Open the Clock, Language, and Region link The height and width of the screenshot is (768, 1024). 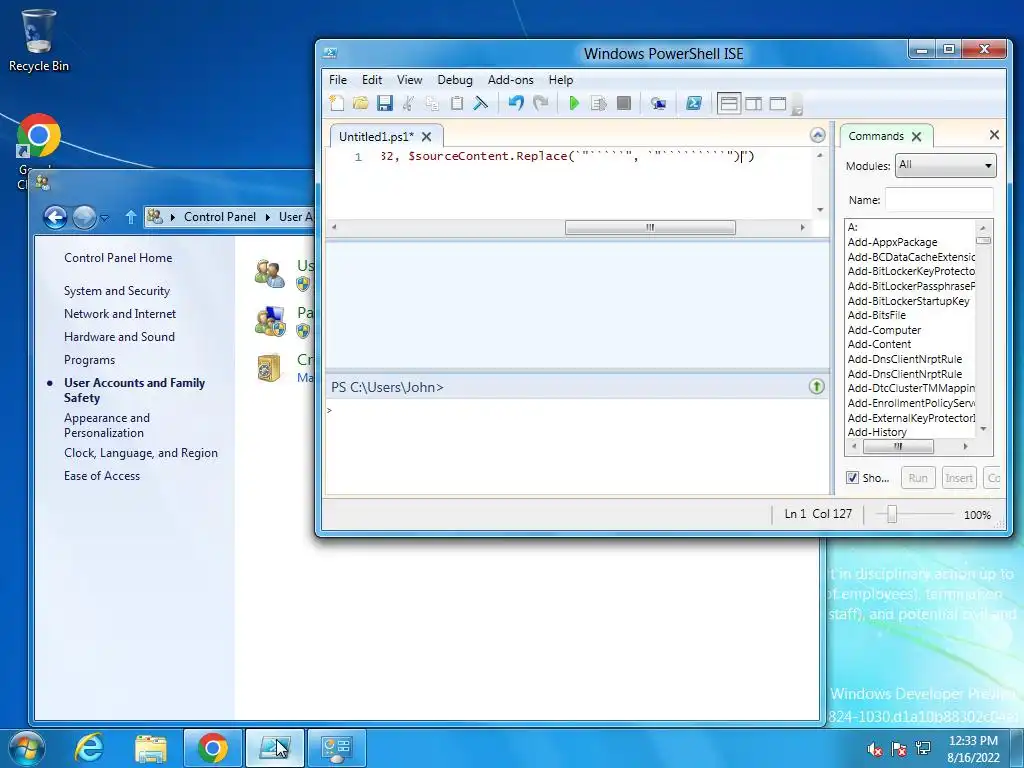[141, 453]
